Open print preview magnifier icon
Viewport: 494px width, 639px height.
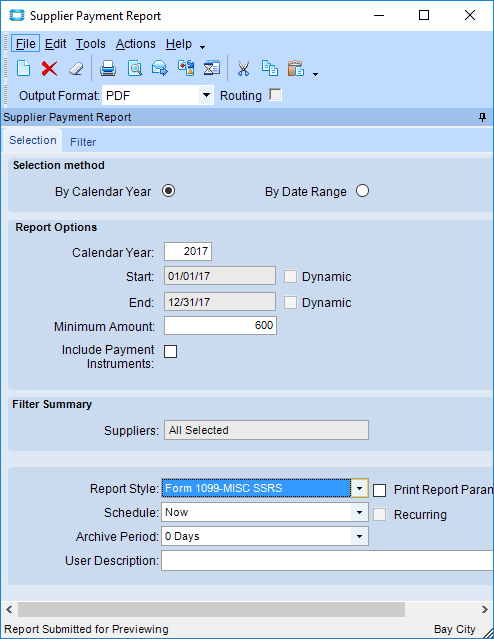pyautogui.click(x=135, y=68)
